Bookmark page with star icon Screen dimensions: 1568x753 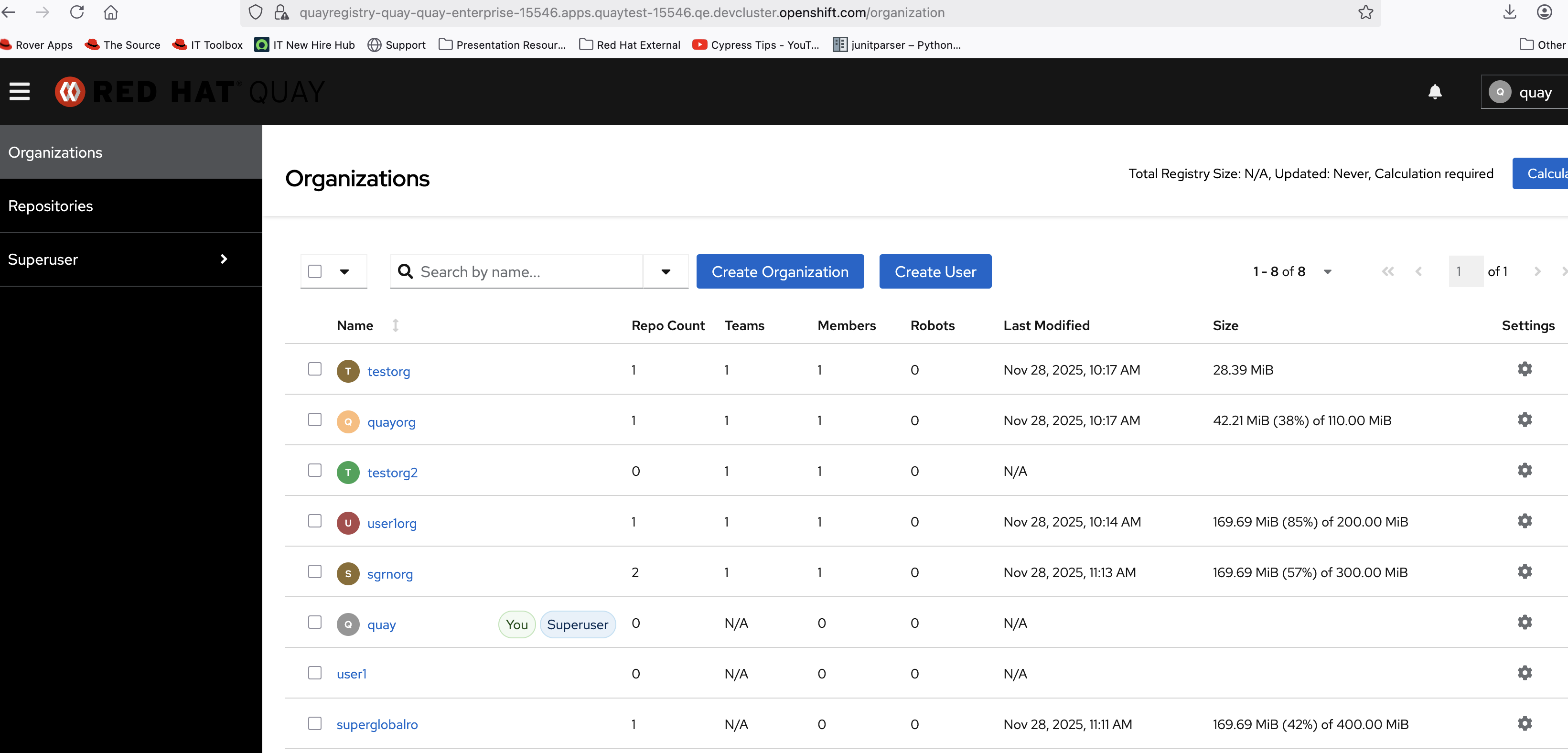pos(1365,13)
